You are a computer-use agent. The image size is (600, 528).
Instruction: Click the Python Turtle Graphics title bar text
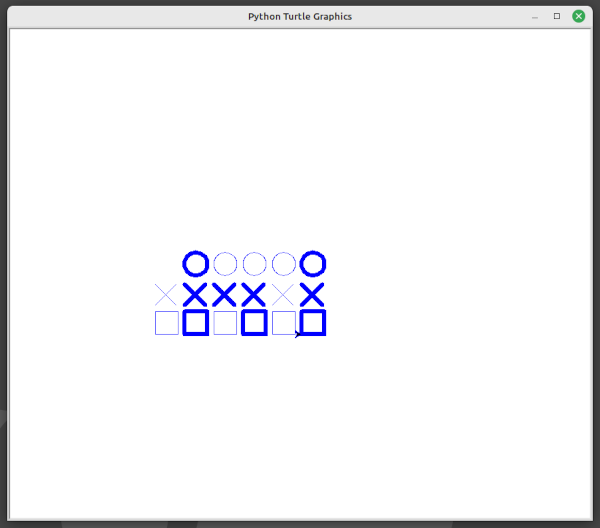point(300,16)
